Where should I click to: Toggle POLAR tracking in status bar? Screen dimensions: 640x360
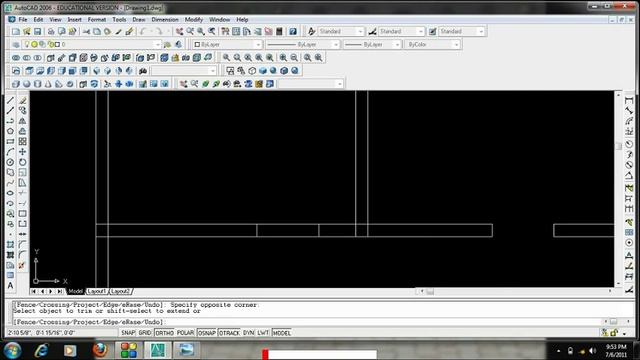pyautogui.click(x=185, y=333)
